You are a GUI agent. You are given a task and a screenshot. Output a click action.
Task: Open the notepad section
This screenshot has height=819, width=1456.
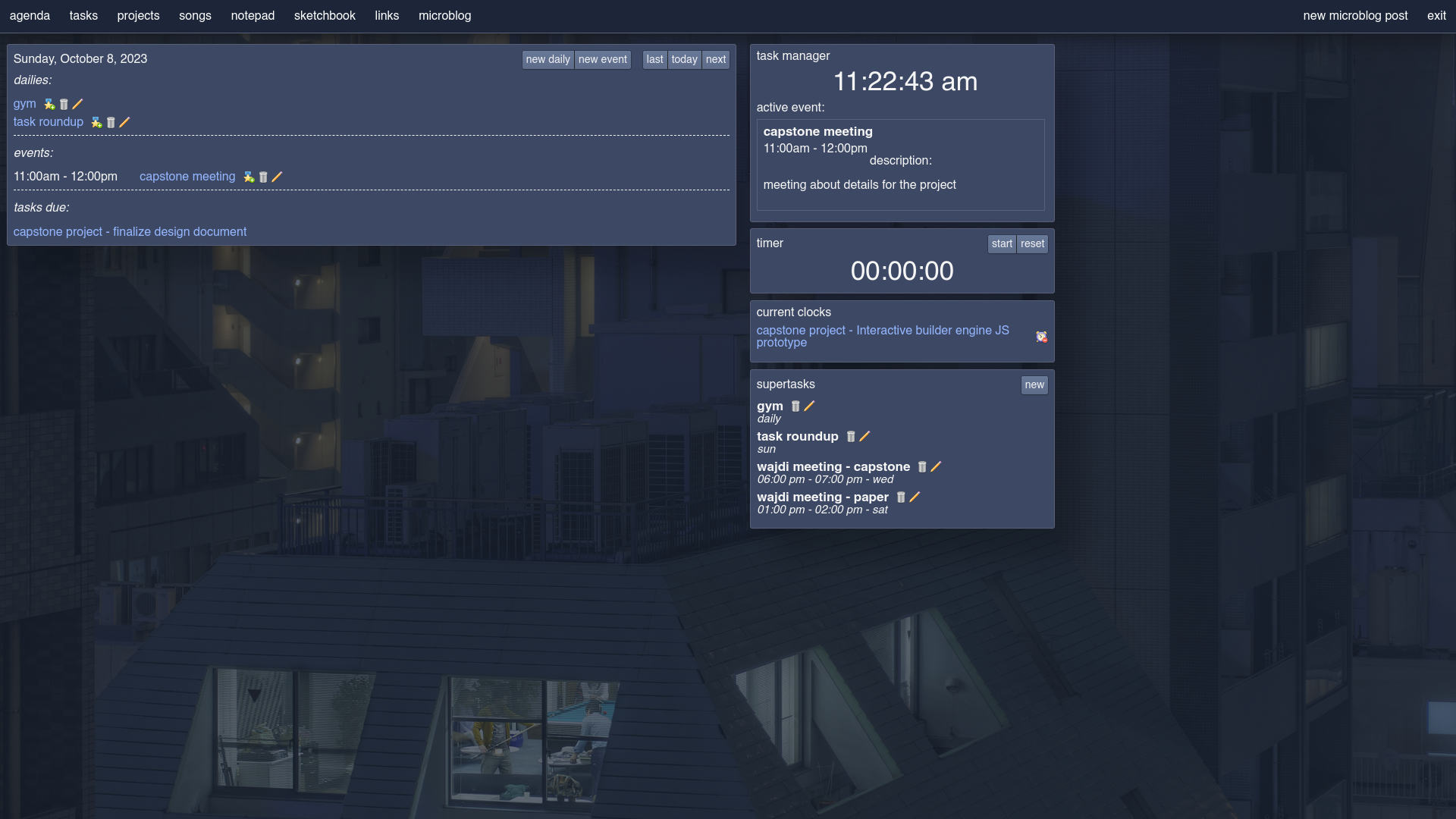(x=253, y=16)
